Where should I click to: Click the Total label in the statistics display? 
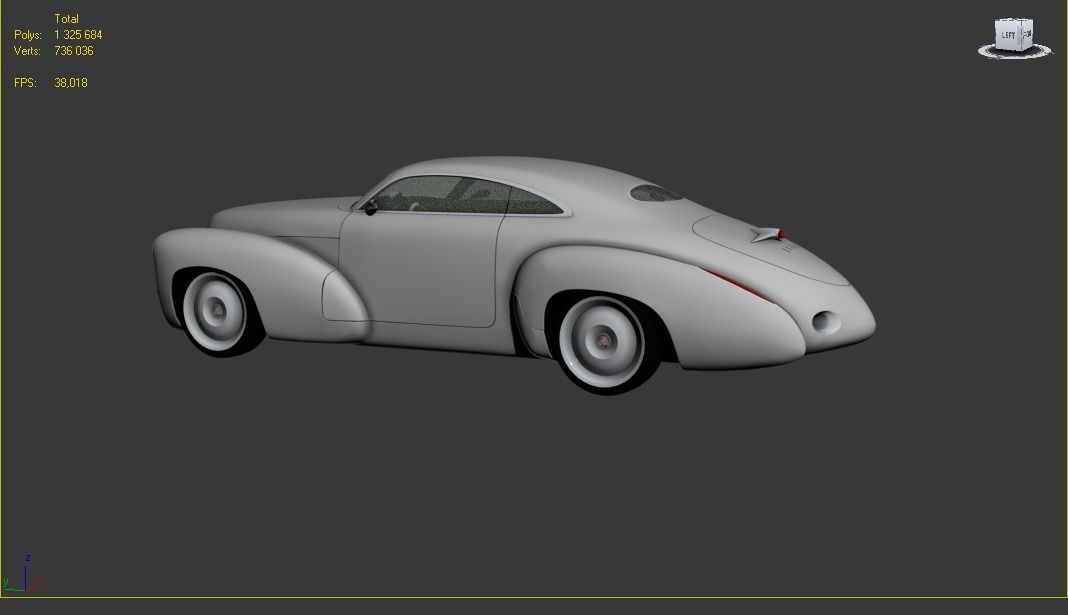pos(66,18)
